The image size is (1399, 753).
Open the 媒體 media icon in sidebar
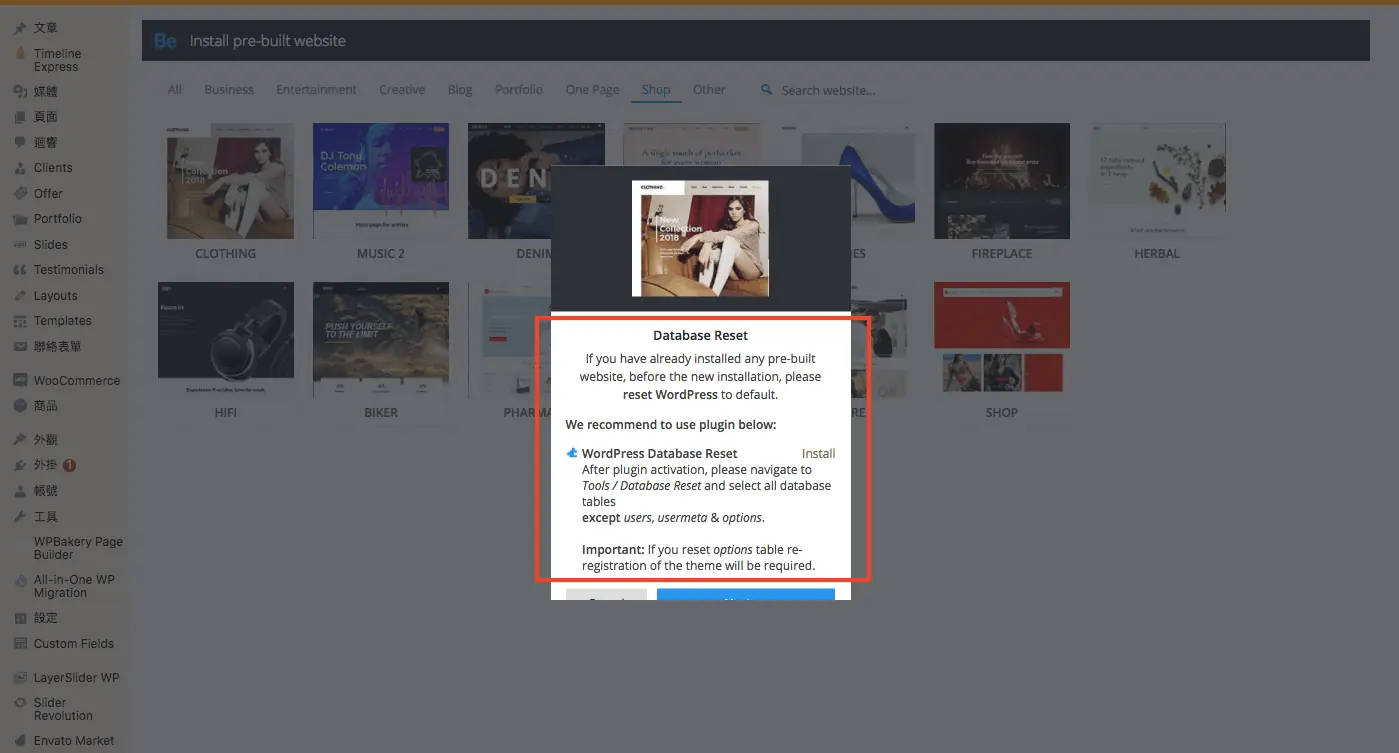coord(20,91)
